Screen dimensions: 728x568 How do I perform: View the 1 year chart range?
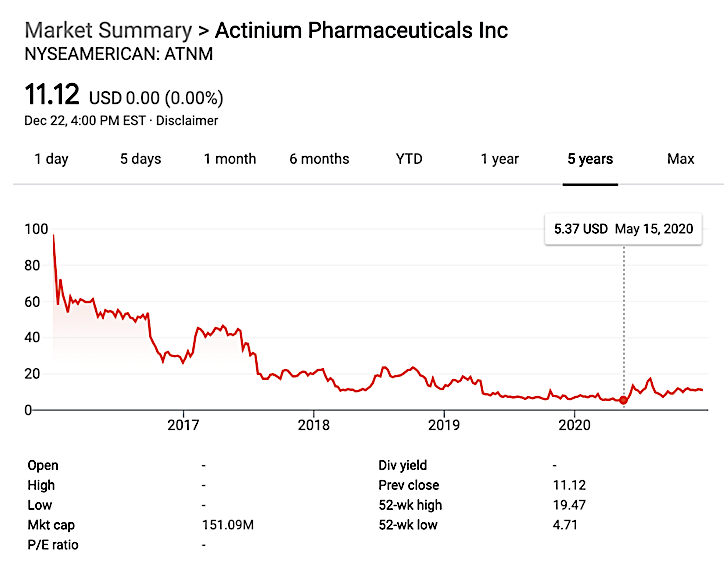[499, 159]
